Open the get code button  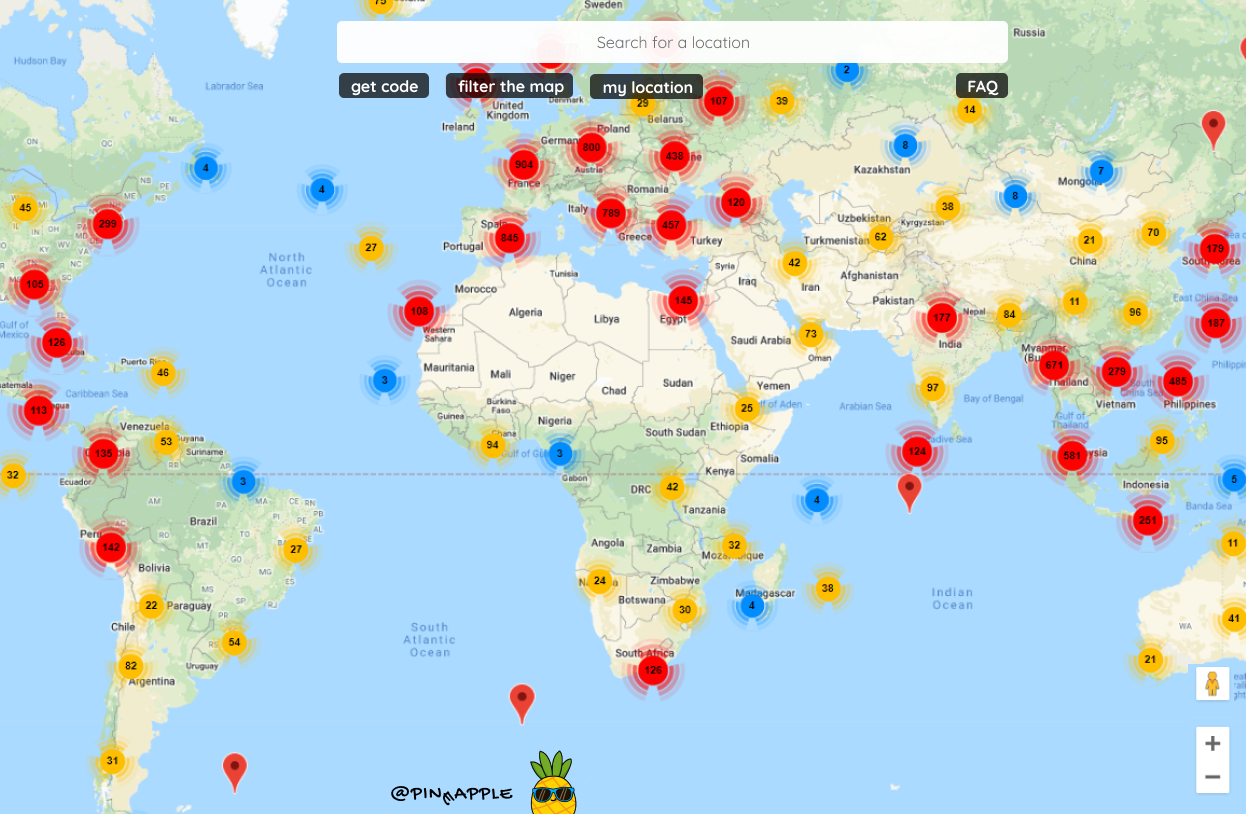click(x=384, y=86)
